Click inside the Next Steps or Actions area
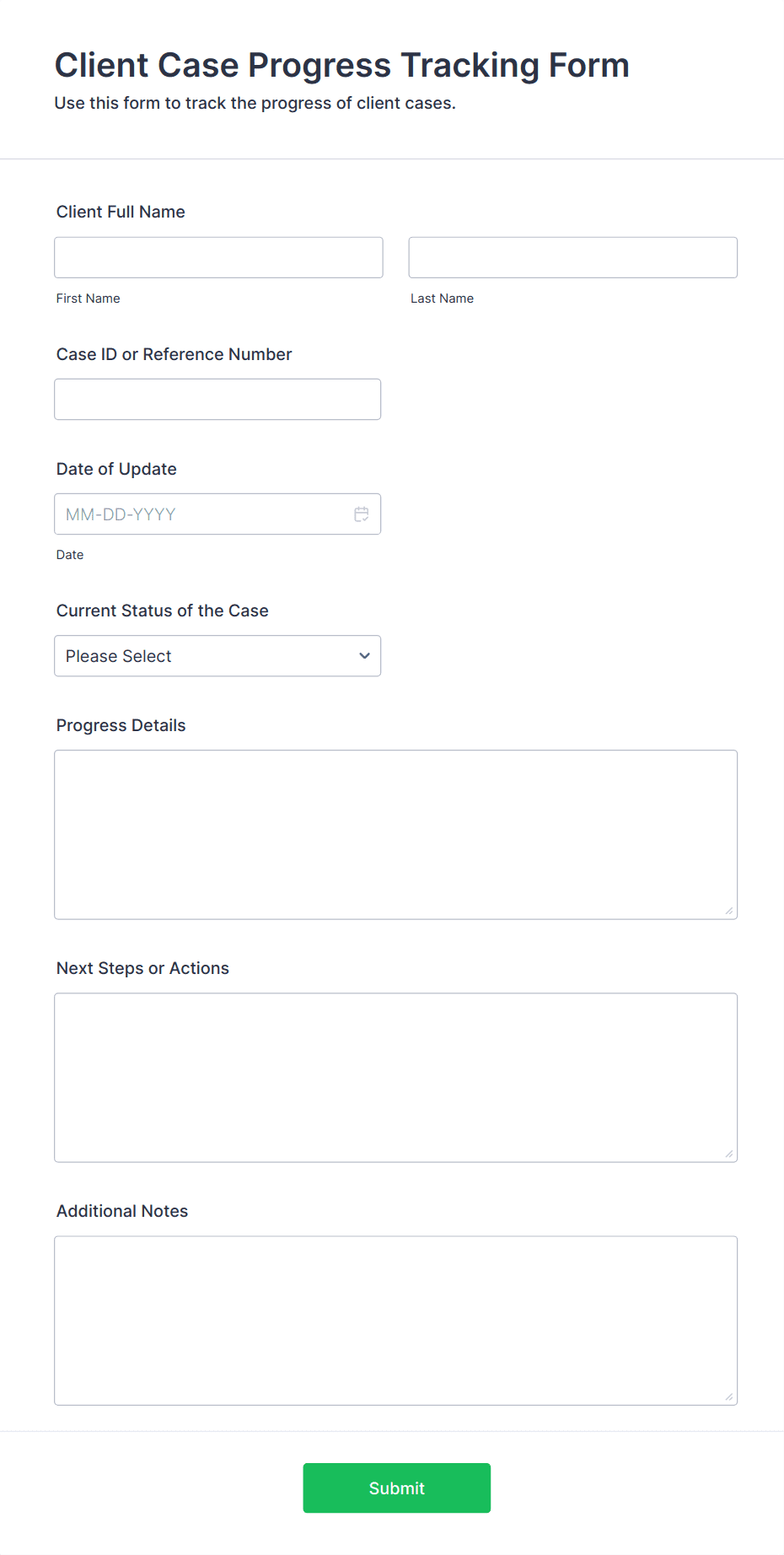The image size is (784, 1555). point(396,1077)
